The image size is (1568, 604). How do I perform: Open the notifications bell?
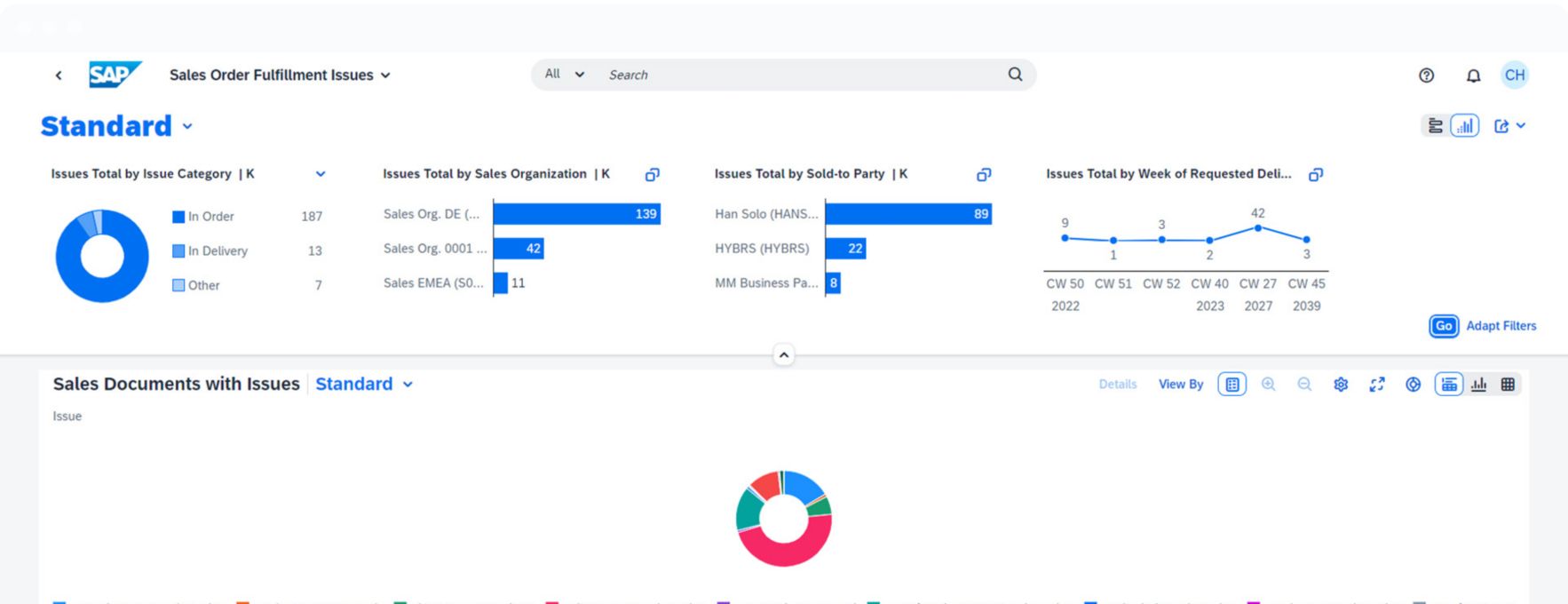pos(1473,75)
